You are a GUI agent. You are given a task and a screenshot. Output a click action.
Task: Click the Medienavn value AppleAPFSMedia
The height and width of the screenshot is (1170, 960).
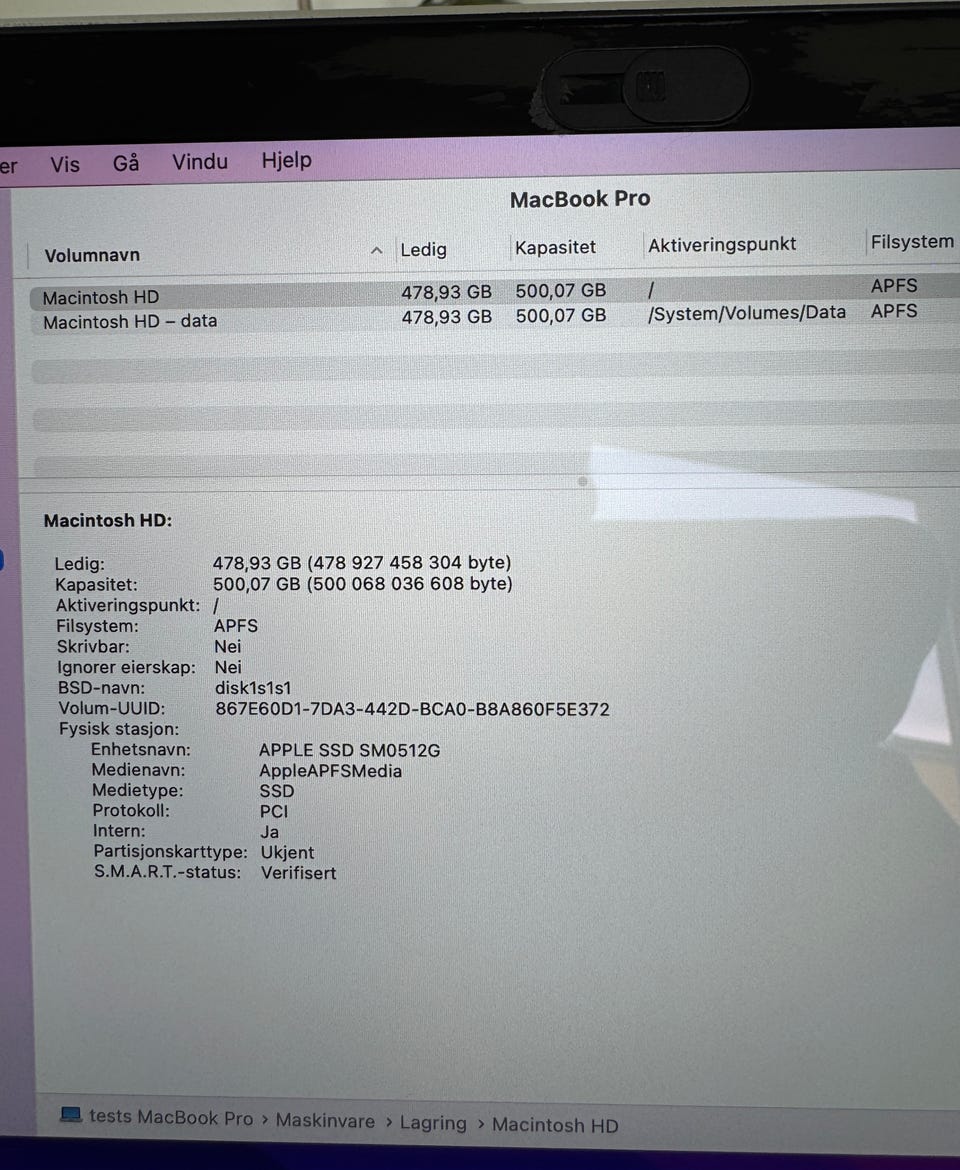pos(330,771)
